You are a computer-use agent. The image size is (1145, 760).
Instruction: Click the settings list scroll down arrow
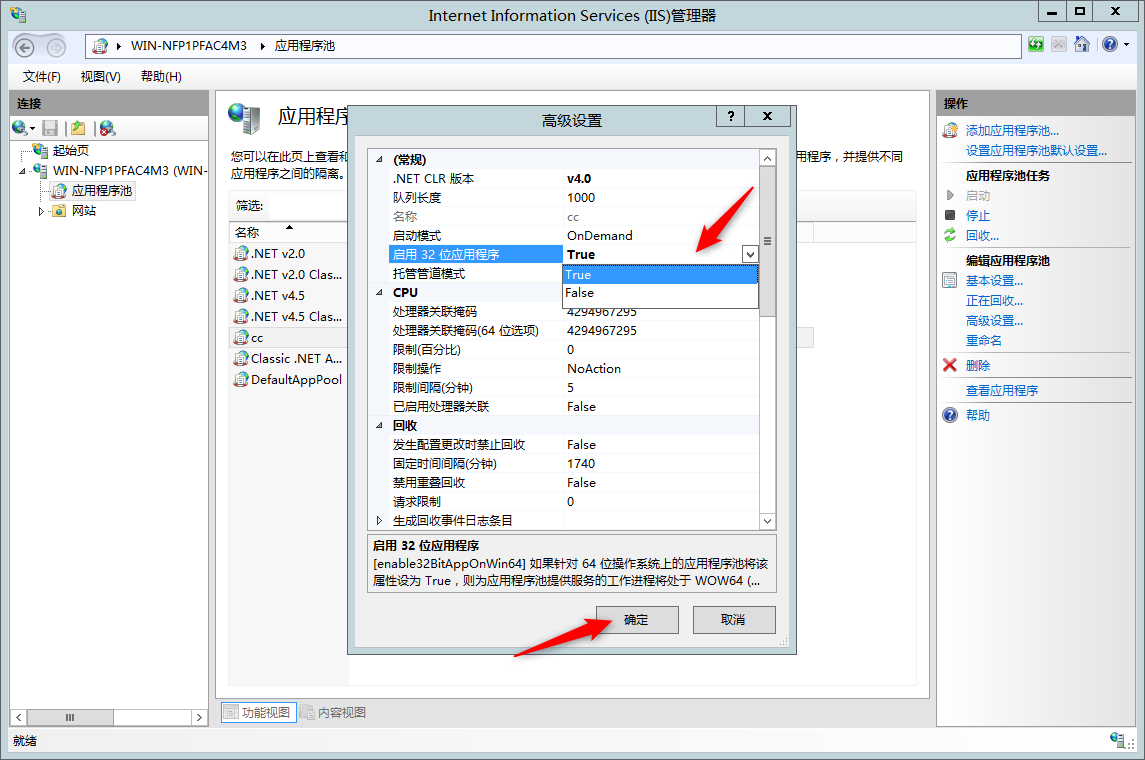coord(767,521)
